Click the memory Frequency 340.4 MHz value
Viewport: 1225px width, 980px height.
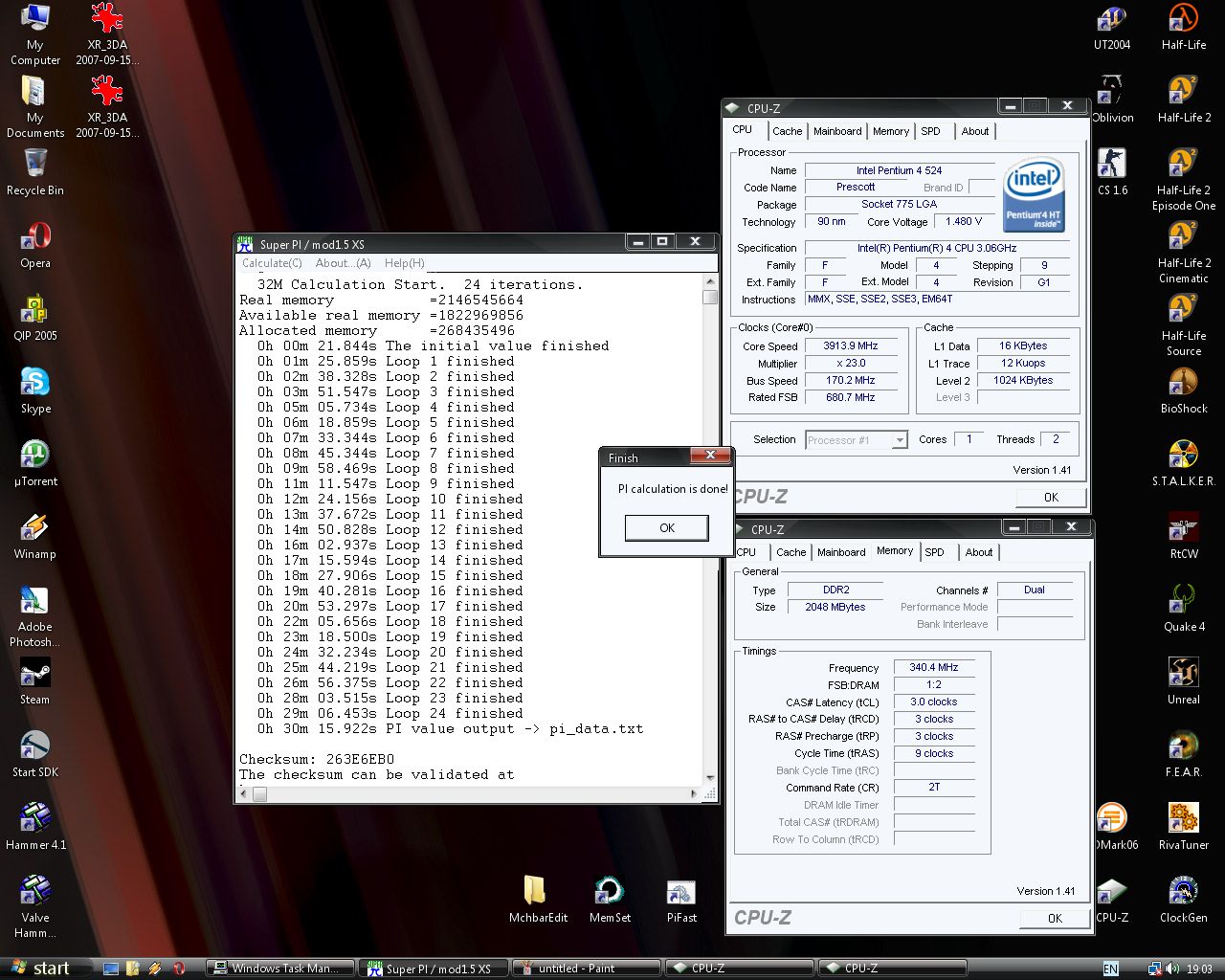(933, 668)
